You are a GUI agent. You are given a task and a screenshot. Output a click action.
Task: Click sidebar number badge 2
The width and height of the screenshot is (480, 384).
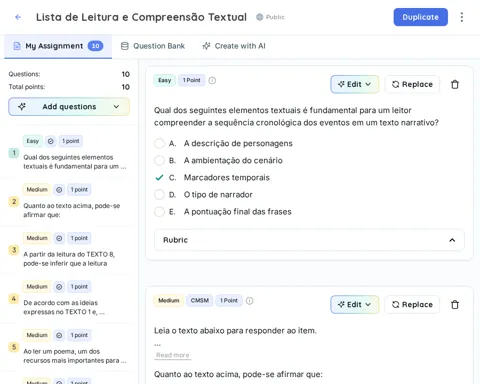click(14, 201)
